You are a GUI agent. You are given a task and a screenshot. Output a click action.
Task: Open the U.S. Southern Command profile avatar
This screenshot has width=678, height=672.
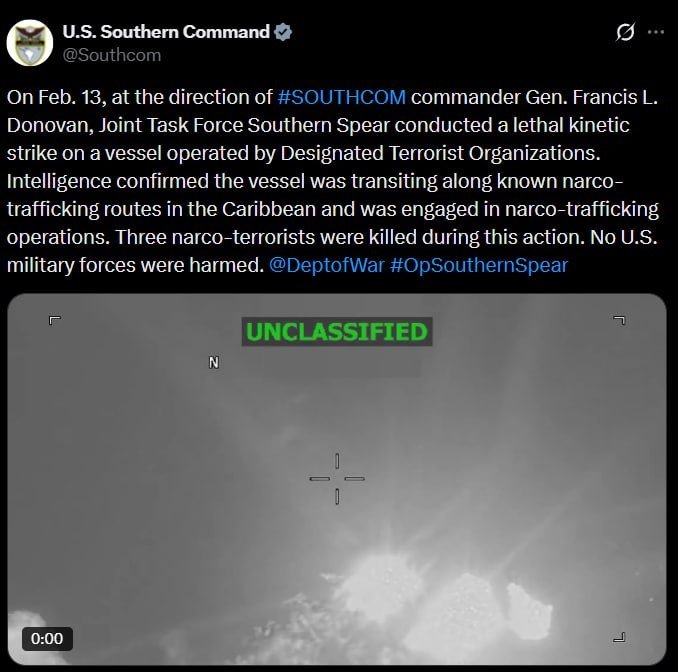click(x=30, y=43)
